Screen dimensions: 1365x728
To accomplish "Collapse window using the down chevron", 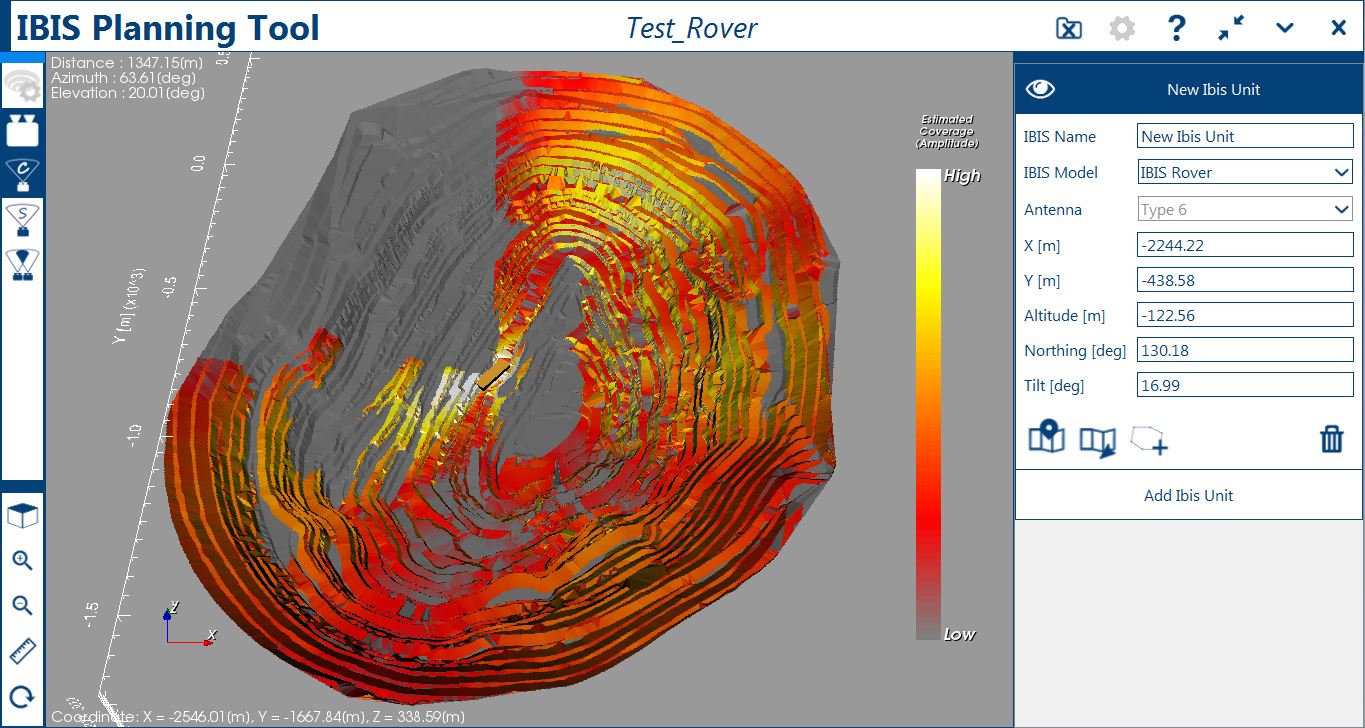I will pos(1286,28).
